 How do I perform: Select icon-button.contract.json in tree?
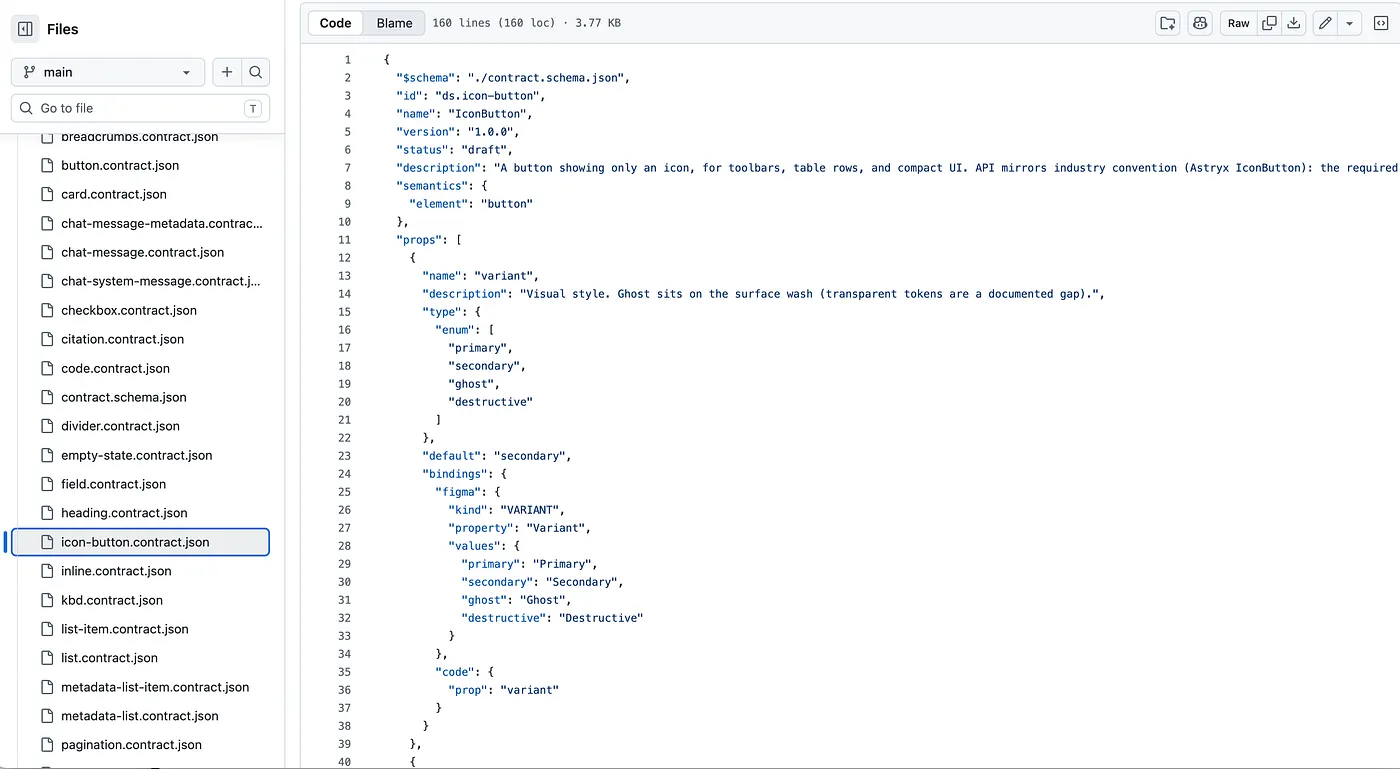click(x=140, y=542)
